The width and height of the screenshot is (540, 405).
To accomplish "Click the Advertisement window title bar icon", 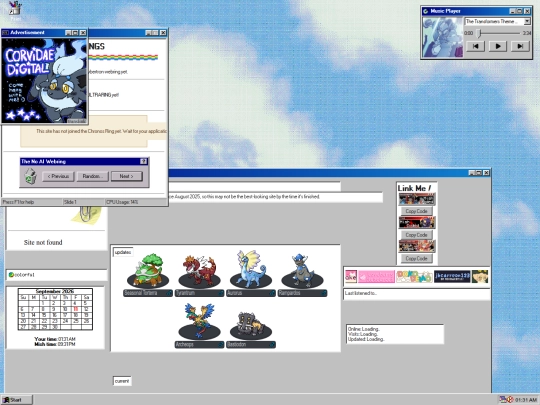I will (x=6, y=33).
